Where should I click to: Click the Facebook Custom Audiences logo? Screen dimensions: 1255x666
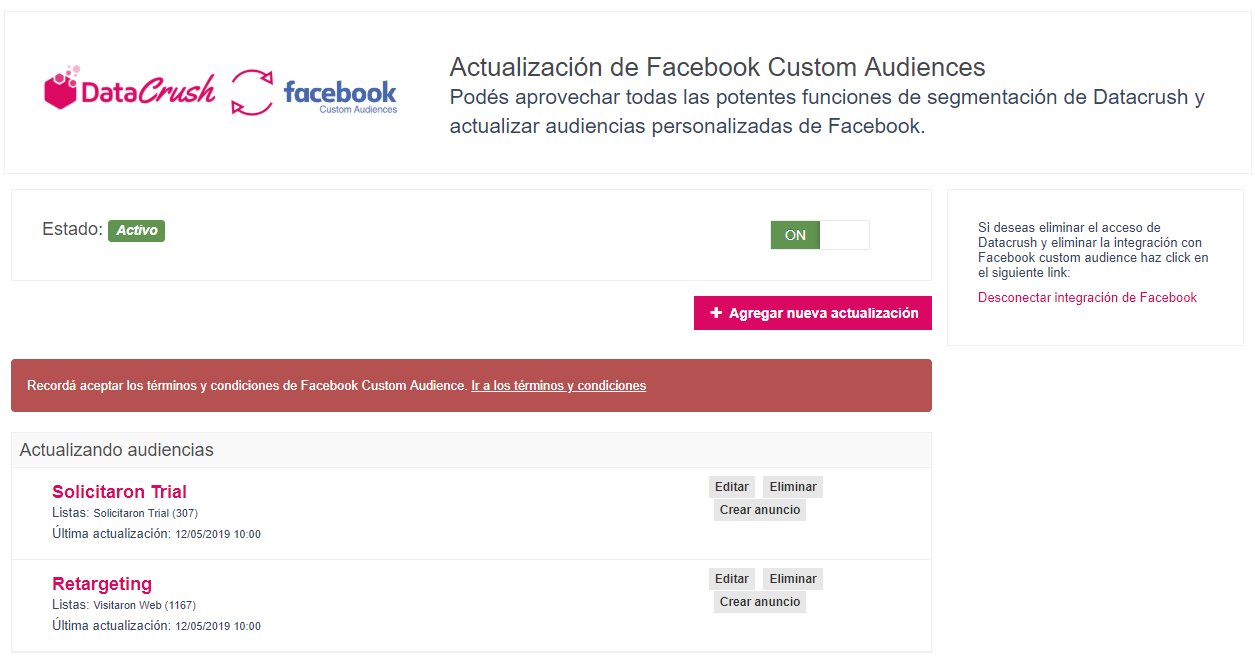coord(340,96)
